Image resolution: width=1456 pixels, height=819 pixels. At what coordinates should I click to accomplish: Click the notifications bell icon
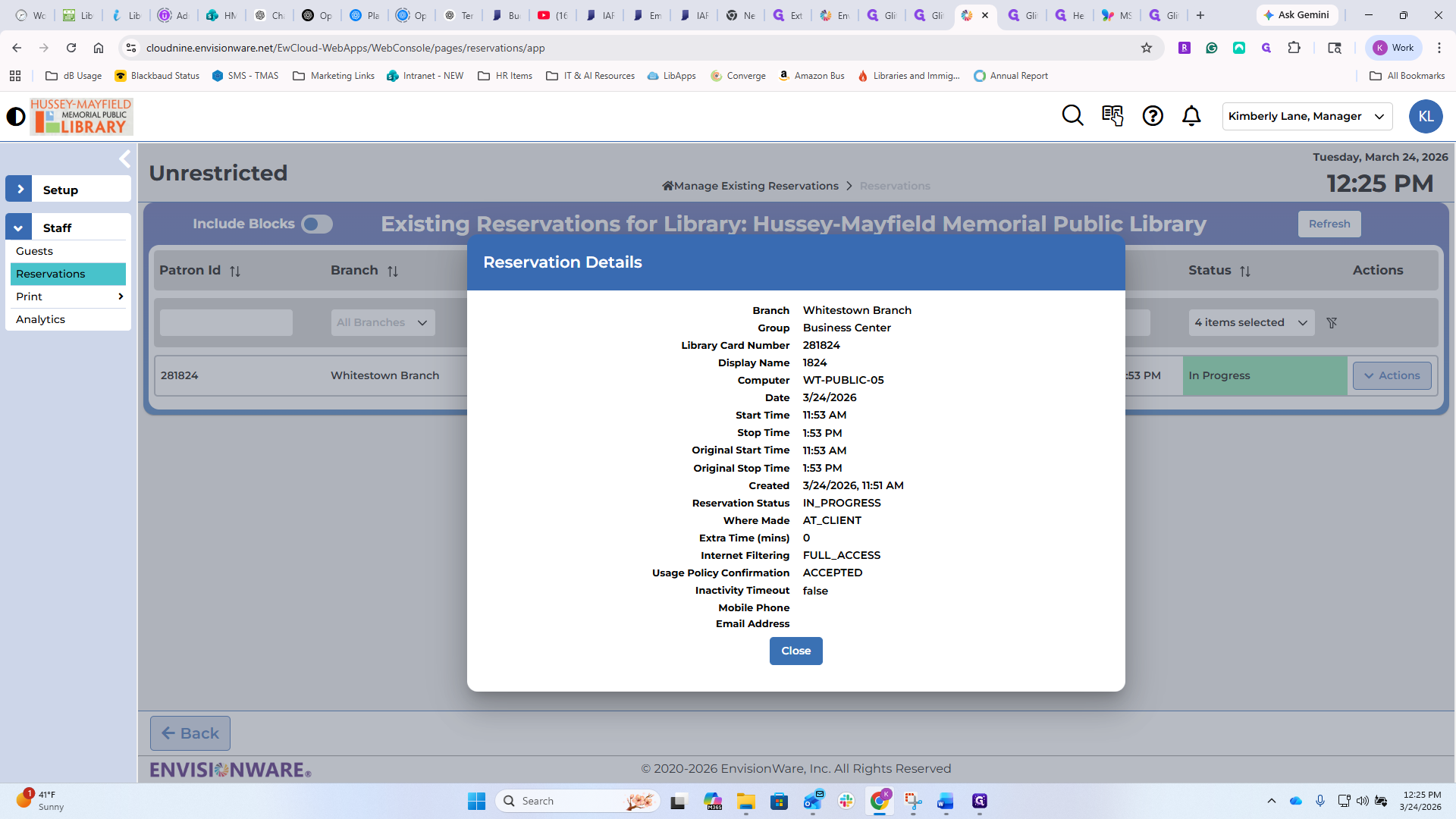1191,116
